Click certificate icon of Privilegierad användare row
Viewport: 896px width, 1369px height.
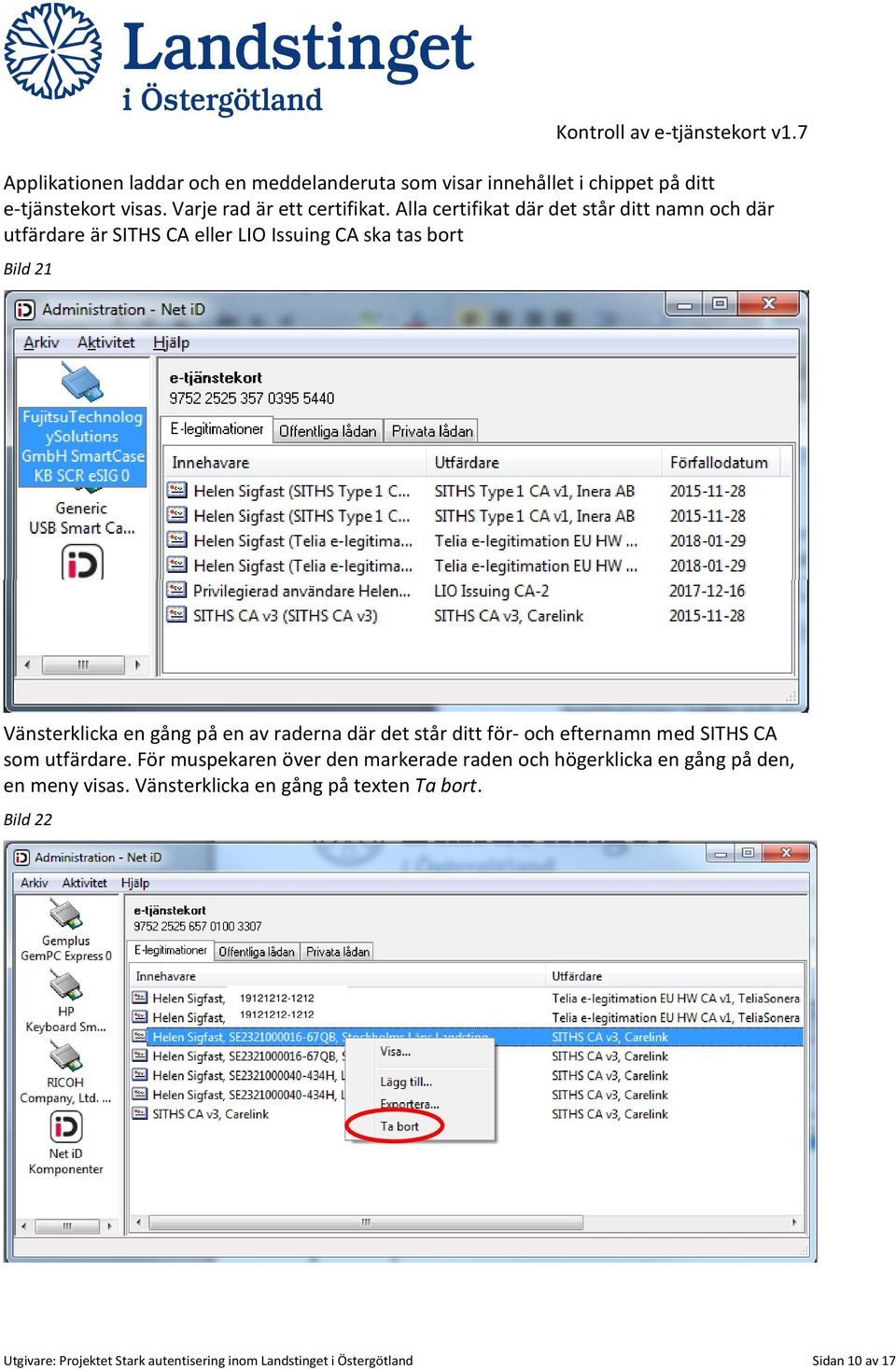[177, 590]
